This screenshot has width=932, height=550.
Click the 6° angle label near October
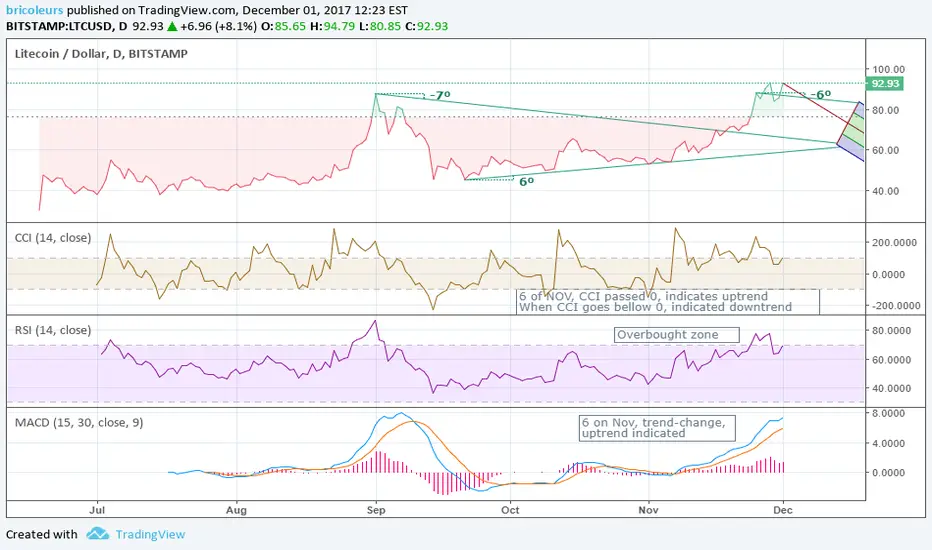pos(527,181)
